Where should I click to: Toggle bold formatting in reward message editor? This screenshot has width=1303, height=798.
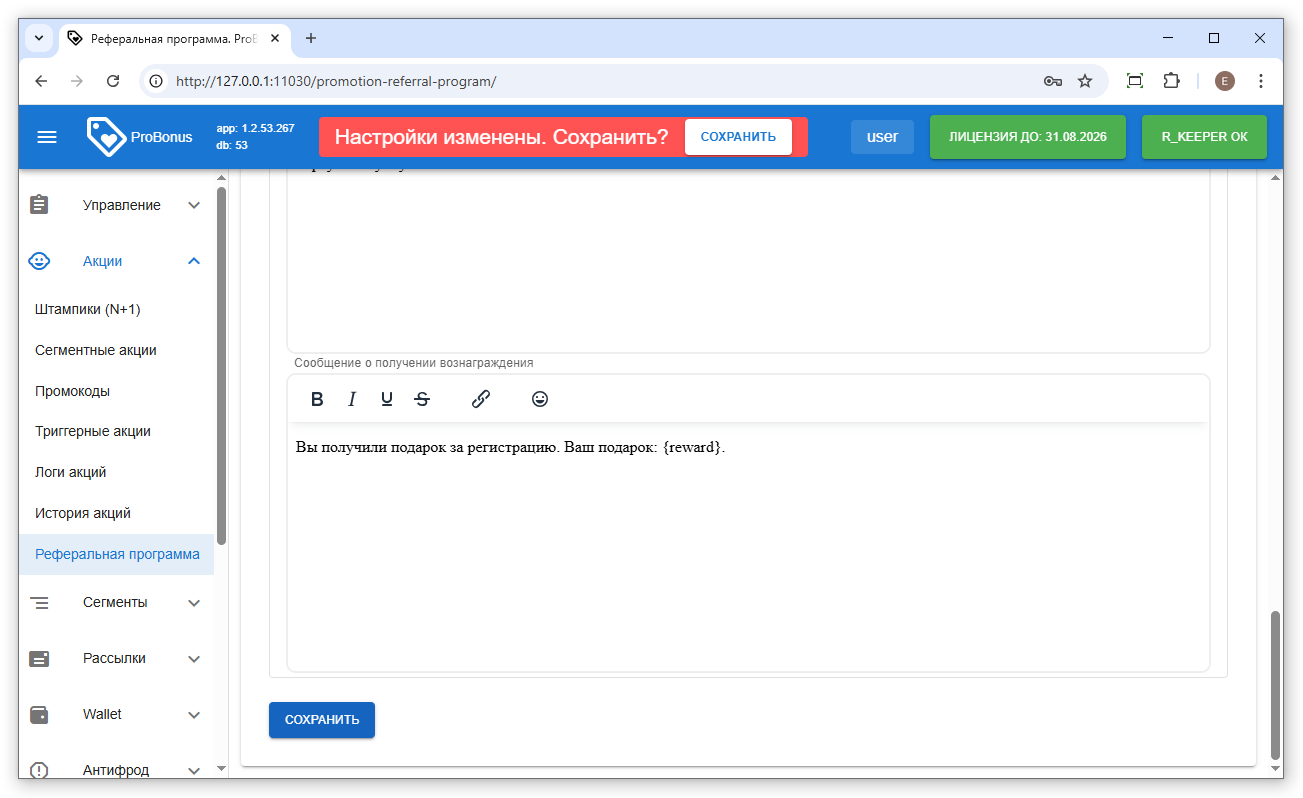coord(317,399)
